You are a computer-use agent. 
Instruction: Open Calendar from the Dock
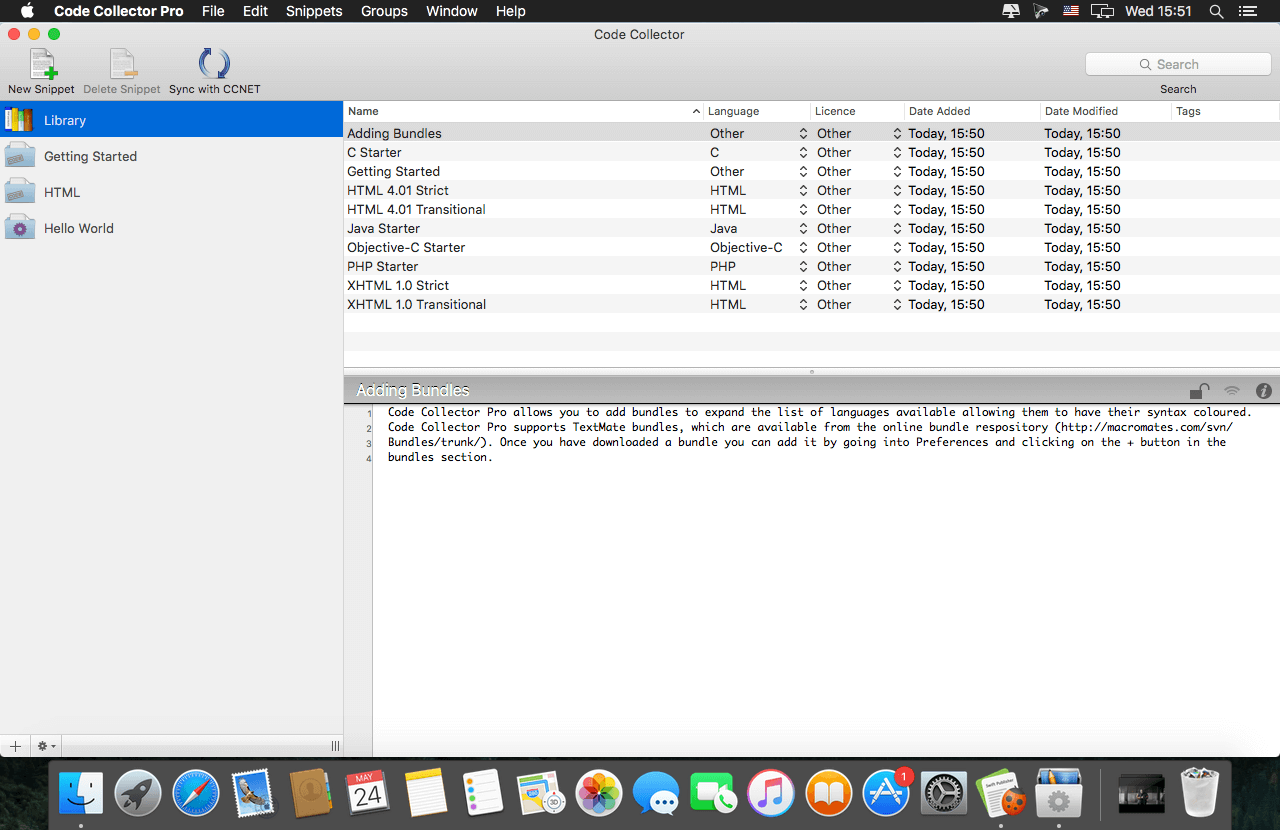pyautogui.click(x=367, y=794)
